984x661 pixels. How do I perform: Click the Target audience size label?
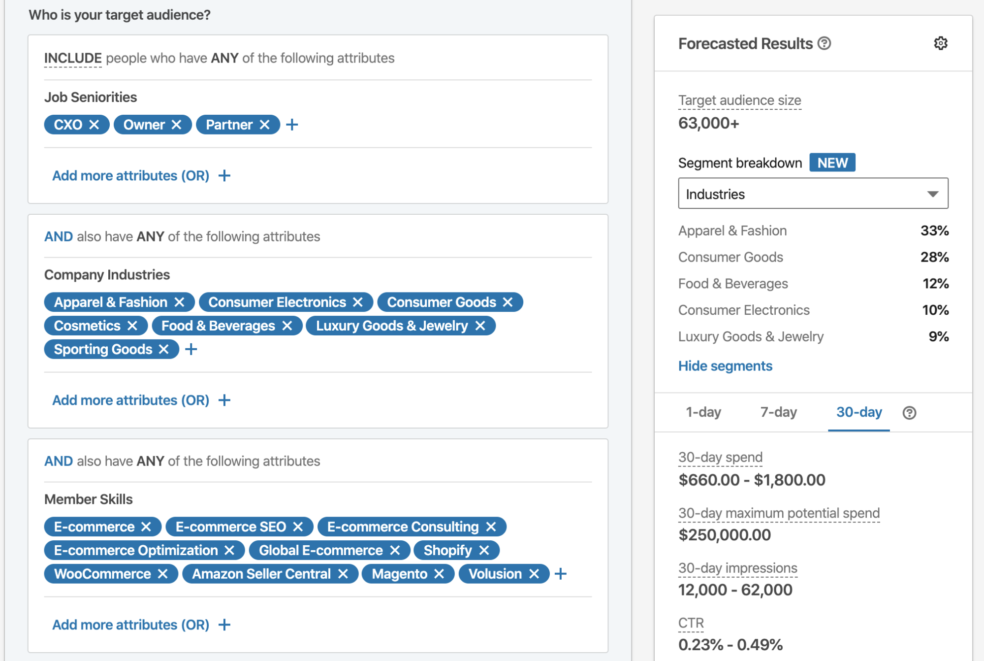coord(740,100)
